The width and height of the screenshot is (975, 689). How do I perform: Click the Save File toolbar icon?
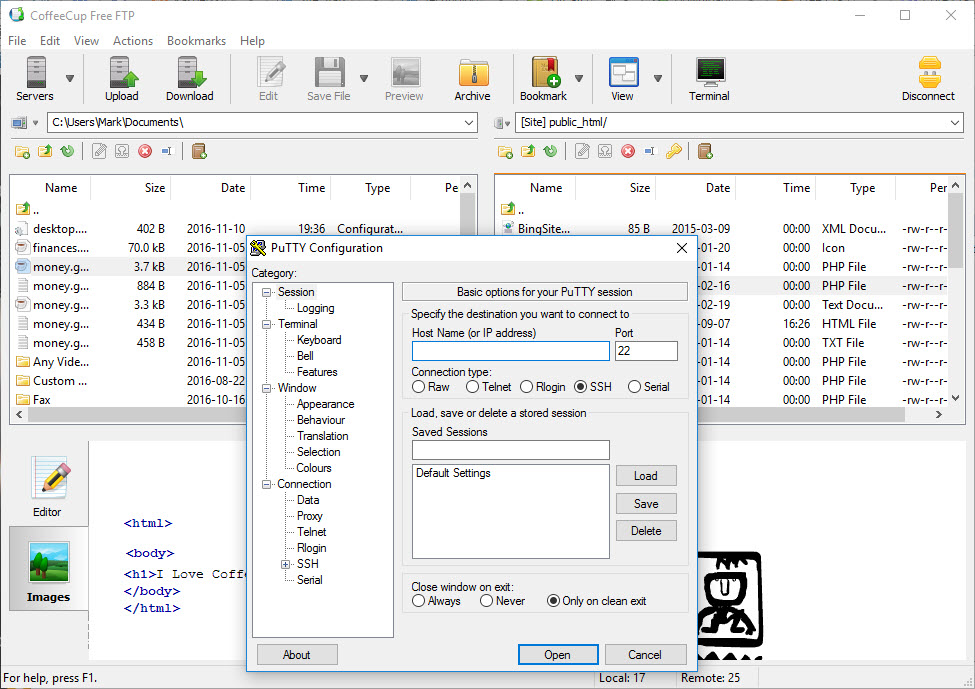(x=329, y=78)
